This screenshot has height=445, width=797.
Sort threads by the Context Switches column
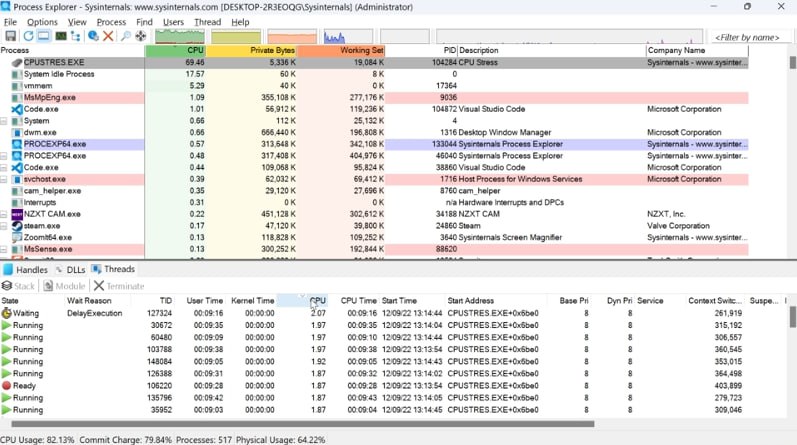[714, 301]
